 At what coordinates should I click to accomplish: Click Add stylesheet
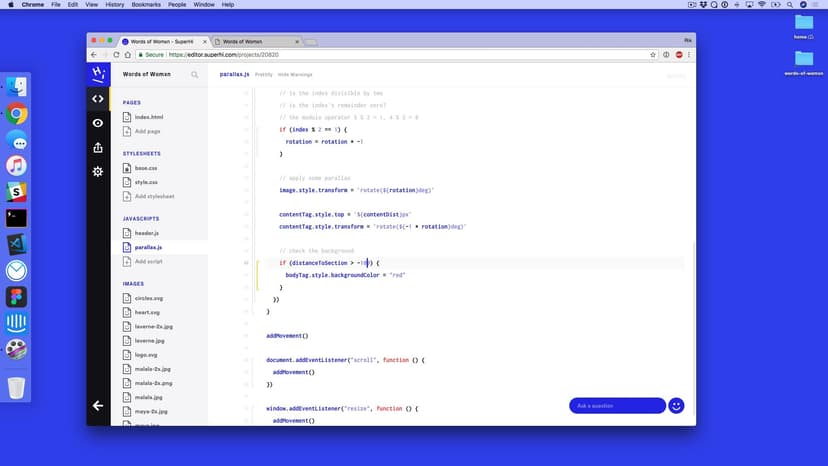pos(154,196)
